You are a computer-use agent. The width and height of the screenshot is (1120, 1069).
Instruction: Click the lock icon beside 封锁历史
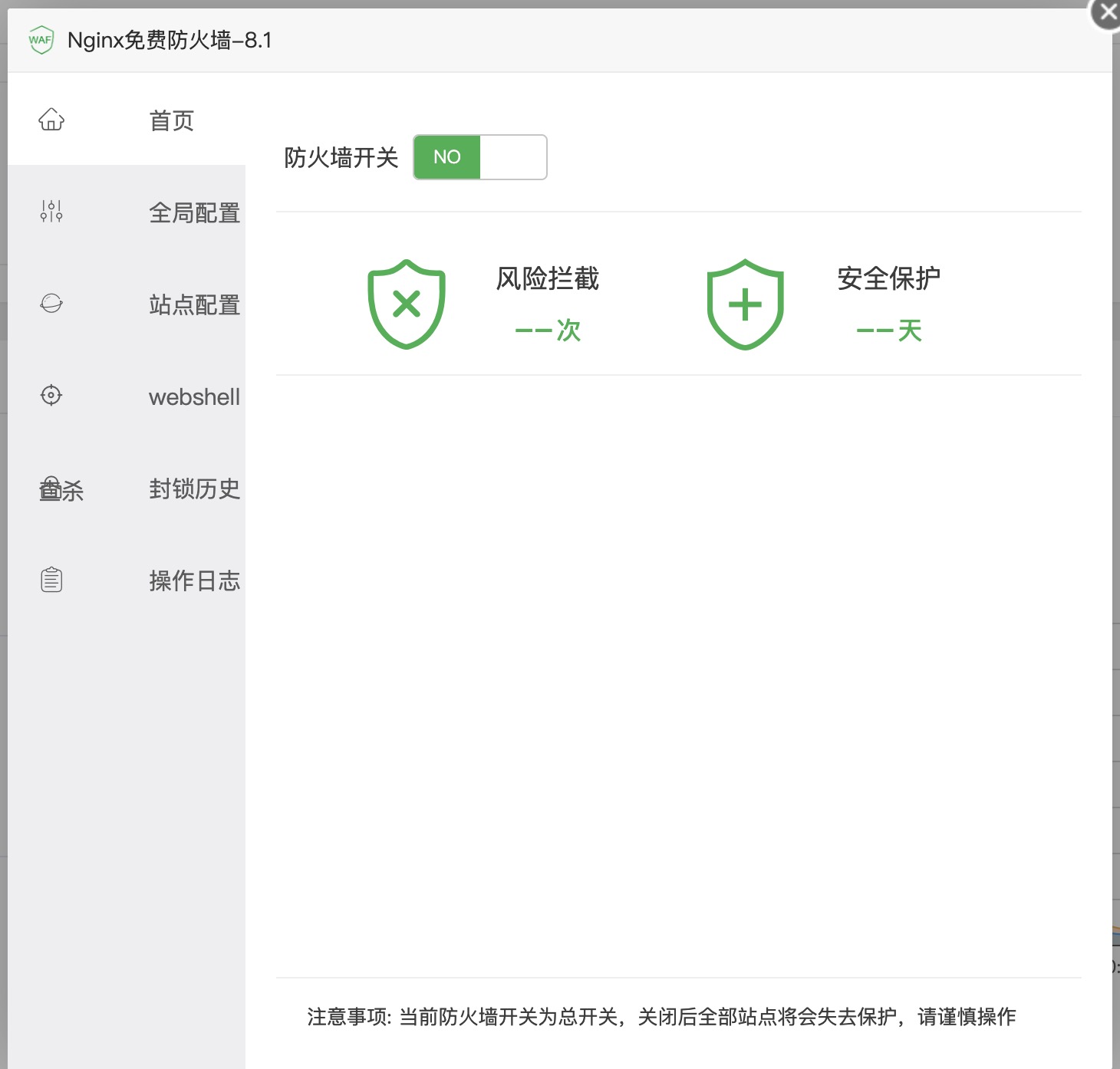click(x=51, y=488)
